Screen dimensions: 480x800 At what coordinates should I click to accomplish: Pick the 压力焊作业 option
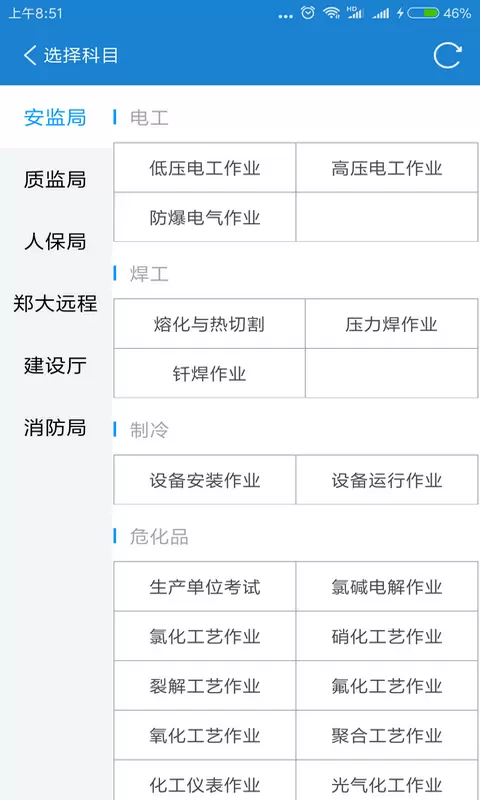click(391, 324)
